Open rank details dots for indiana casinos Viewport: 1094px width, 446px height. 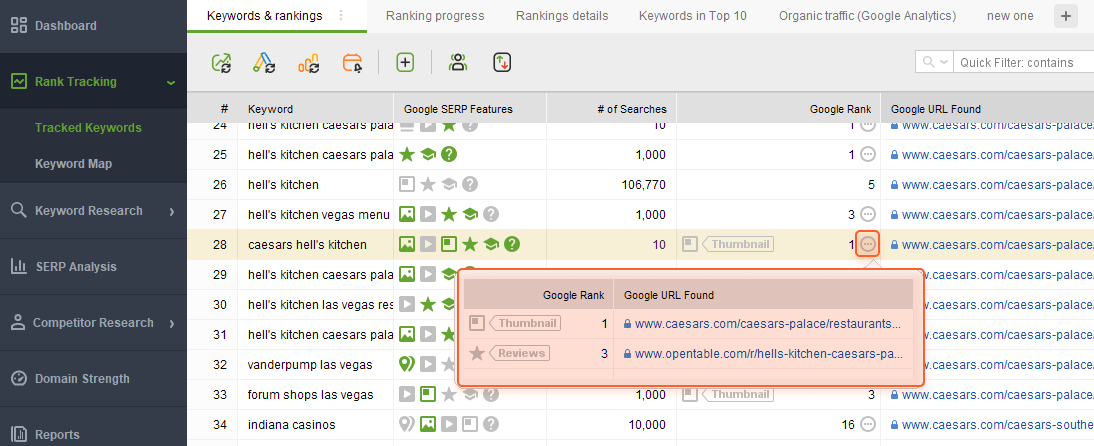tap(868, 424)
